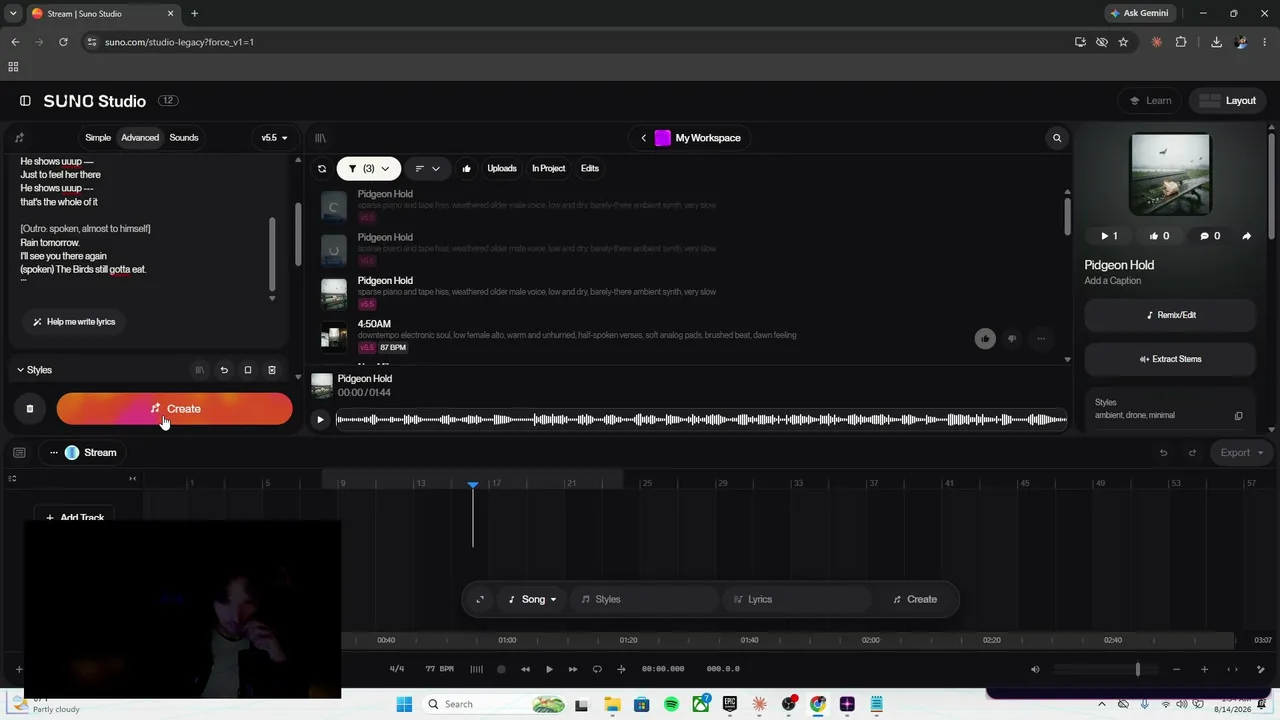Open the Song type dropdown
The image size is (1280, 720).
pos(532,600)
